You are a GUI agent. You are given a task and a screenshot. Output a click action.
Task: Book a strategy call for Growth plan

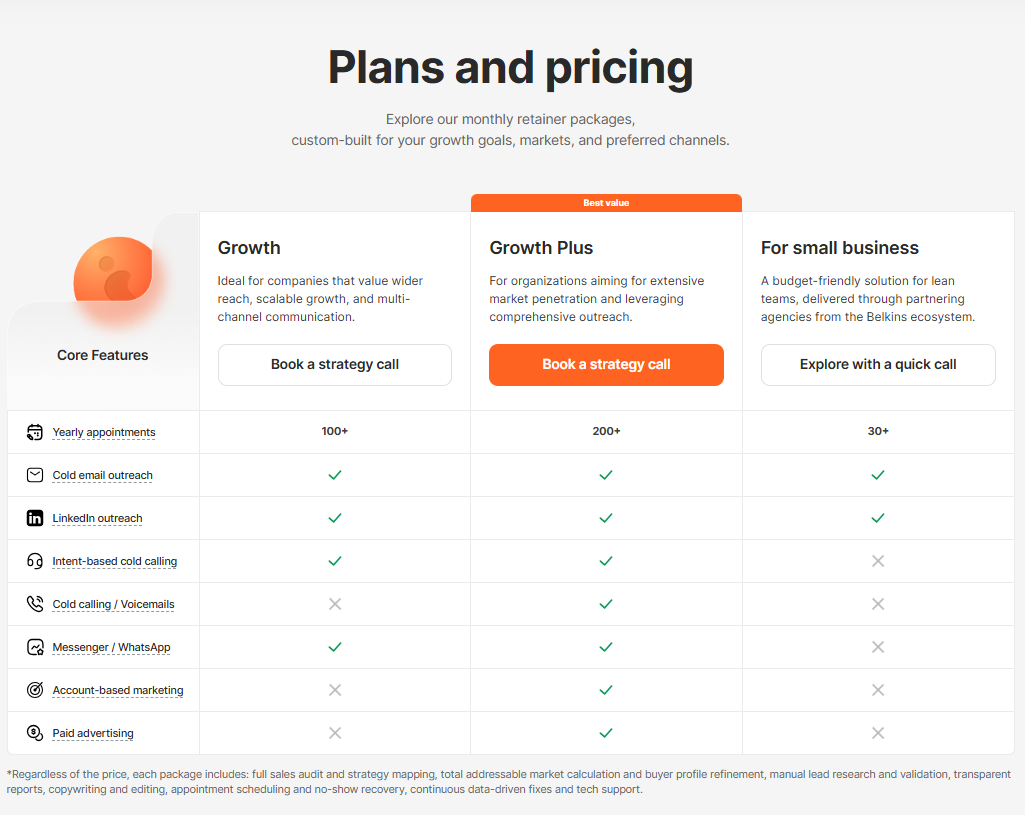pos(335,365)
